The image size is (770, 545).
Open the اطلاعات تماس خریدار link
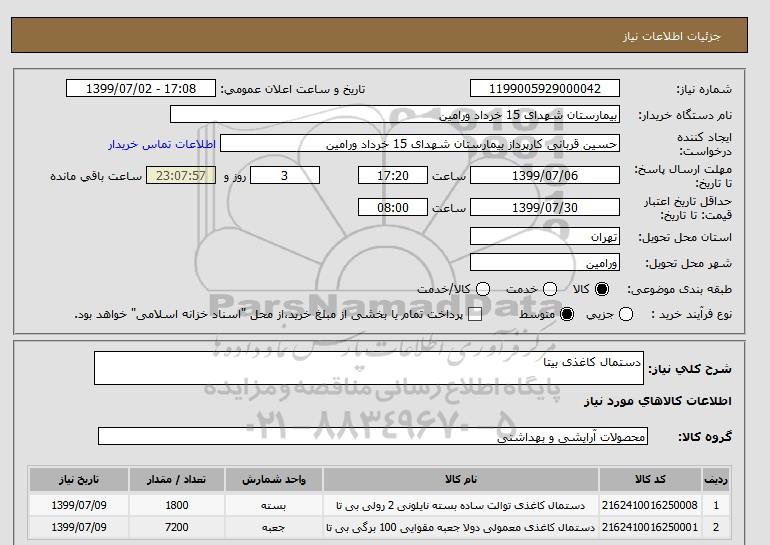tap(162, 144)
